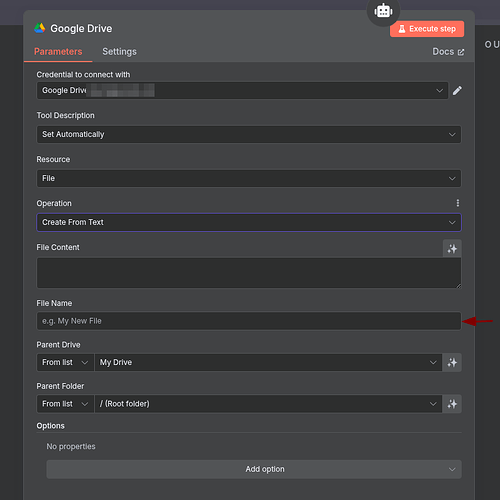The width and height of the screenshot is (500, 500).
Task: Open the three-dot menu next to Operation
Action: pyautogui.click(x=458, y=203)
